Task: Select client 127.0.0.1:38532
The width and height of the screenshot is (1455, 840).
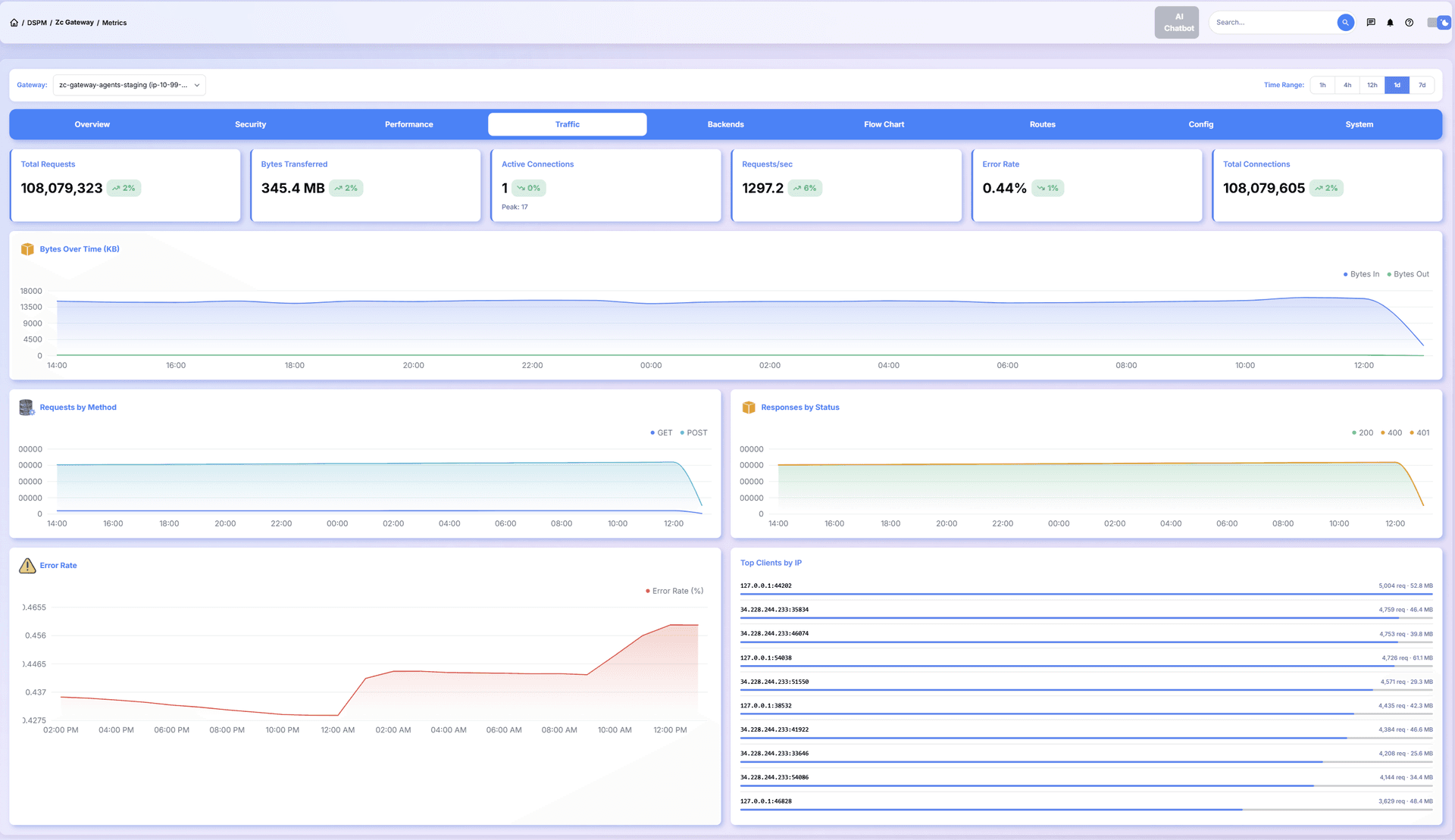Action: [x=766, y=706]
